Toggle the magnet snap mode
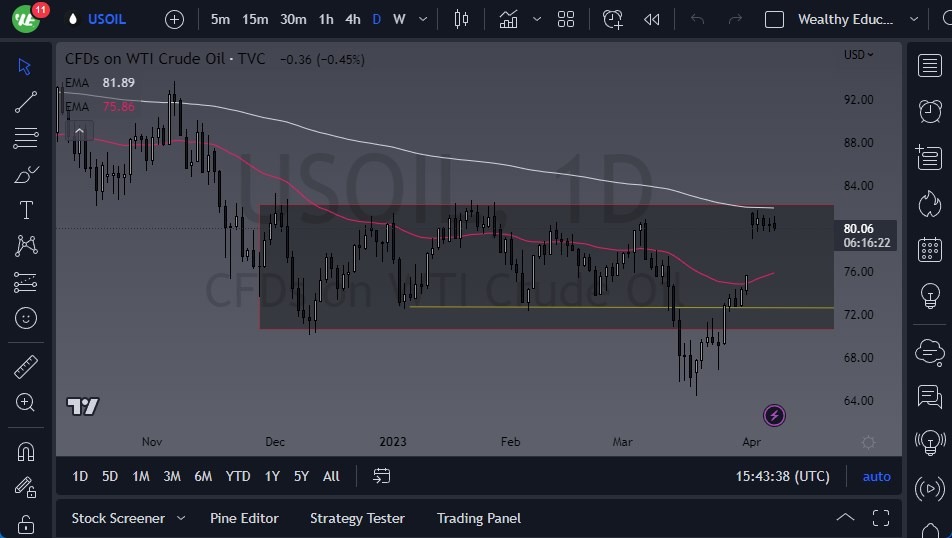952x538 pixels. 26,451
